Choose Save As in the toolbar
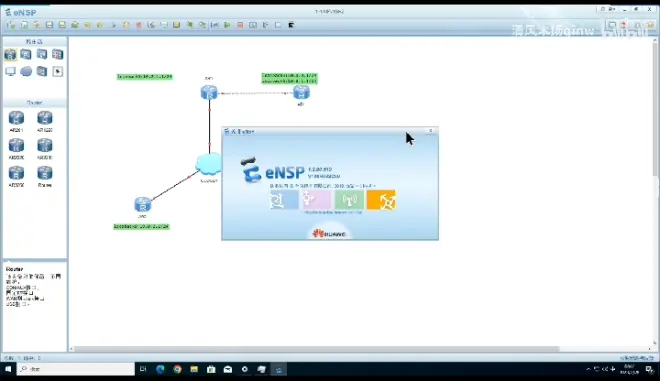The height and width of the screenshot is (381, 660). tap(62, 25)
